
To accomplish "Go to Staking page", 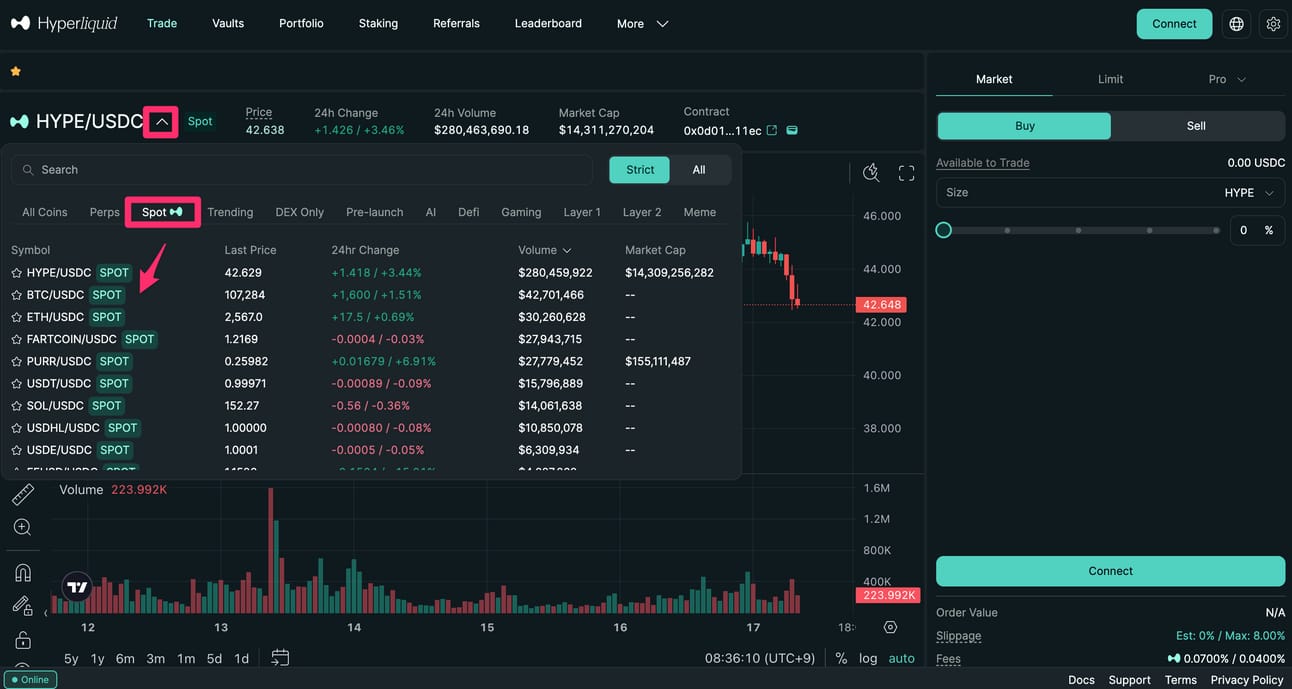I will (x=378, y=23).
